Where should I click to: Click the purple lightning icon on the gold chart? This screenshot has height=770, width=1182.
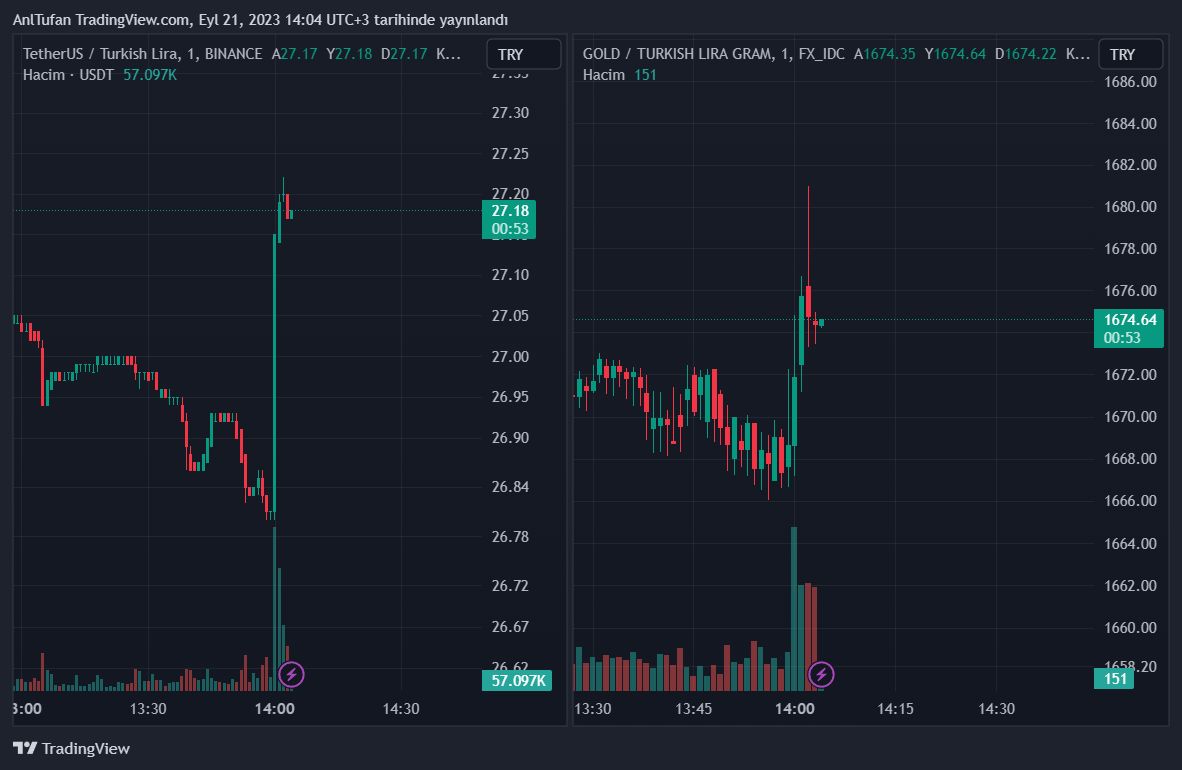(821, 674)
